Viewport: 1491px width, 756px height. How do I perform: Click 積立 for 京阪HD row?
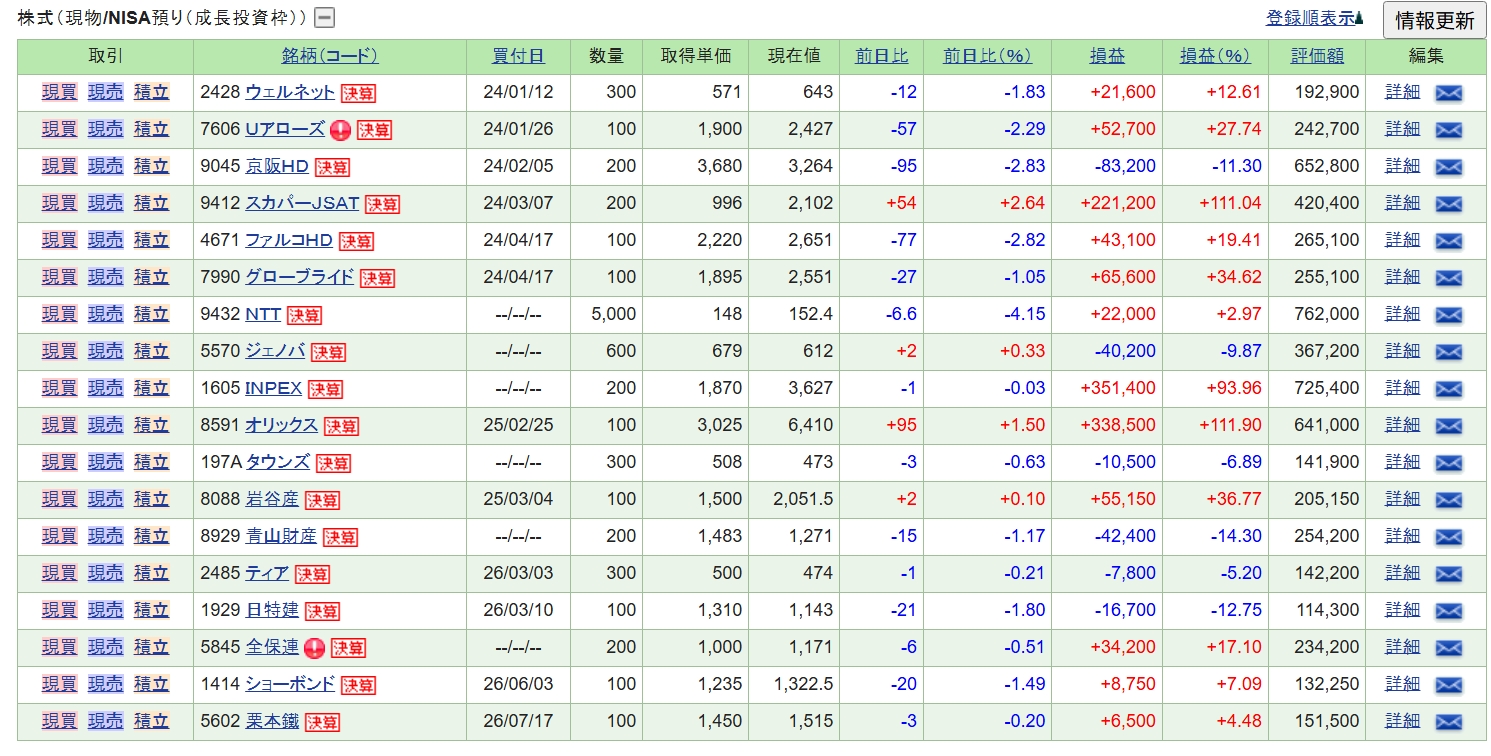point(151,166)
